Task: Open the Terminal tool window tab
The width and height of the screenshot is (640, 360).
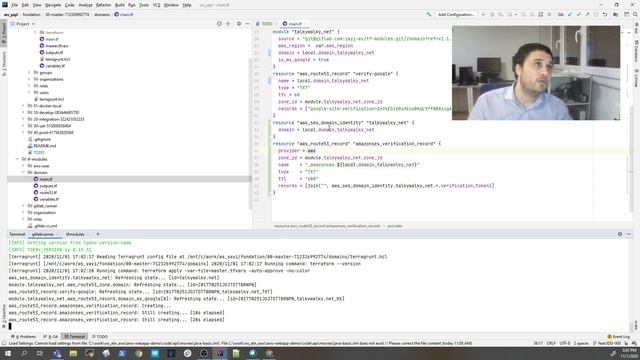Action: coord(75,337)
